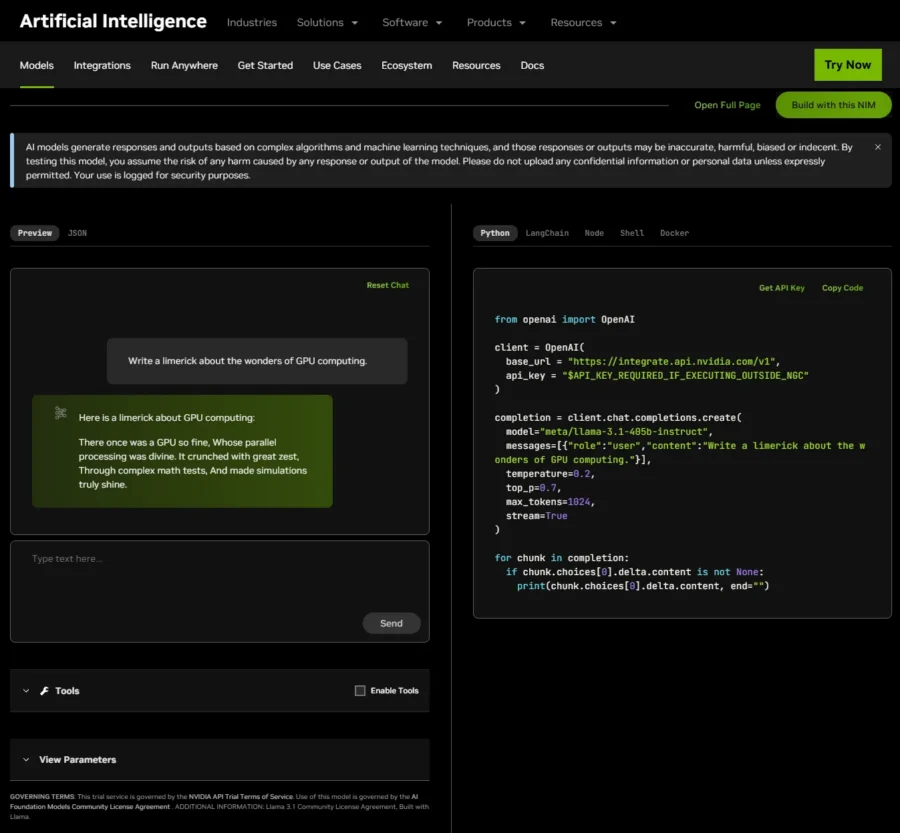Click the View Parameters label
This screenshot has height=833, width=900.
coord(77,760)
